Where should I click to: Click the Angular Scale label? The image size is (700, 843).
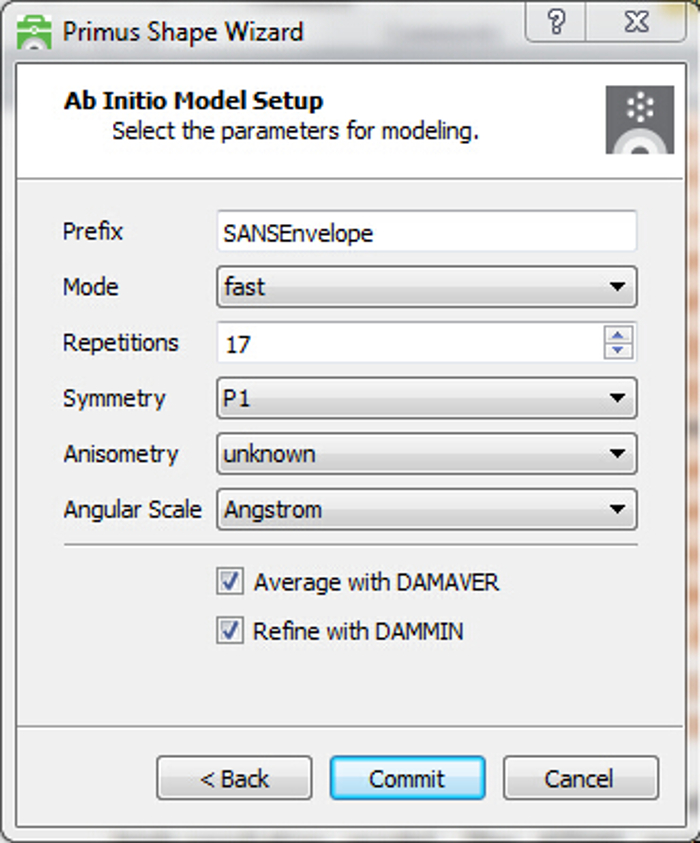(x=133, y=510)
